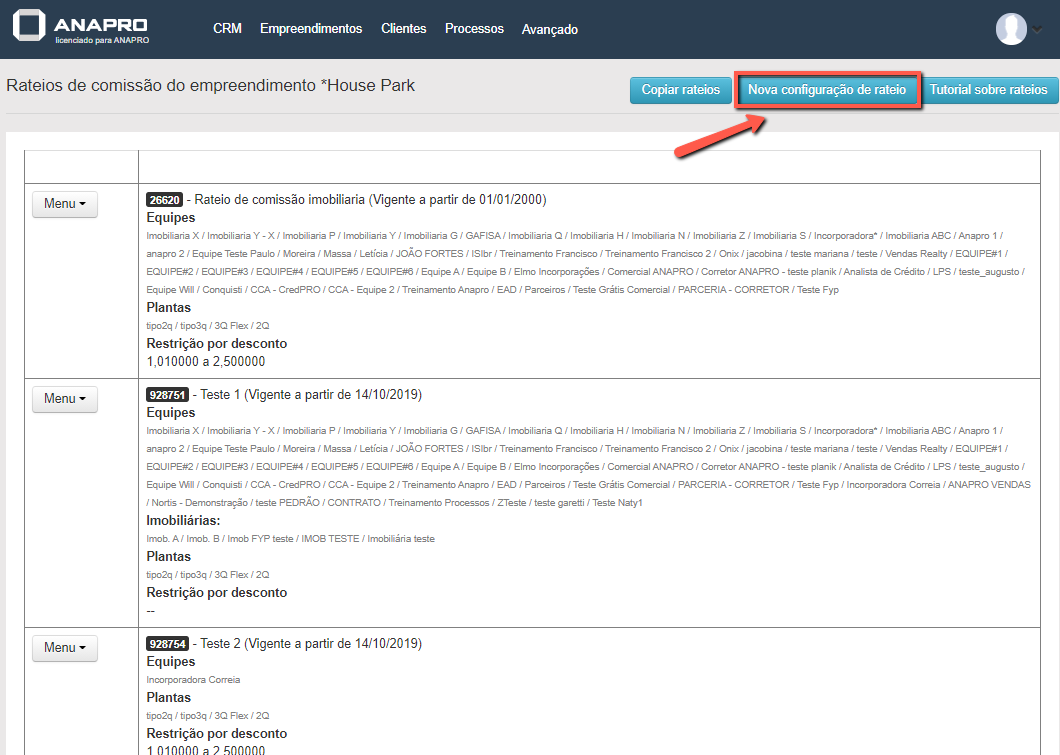
Task: Expand the Menu dropdown for Teste 2
Action: [65, 648]
